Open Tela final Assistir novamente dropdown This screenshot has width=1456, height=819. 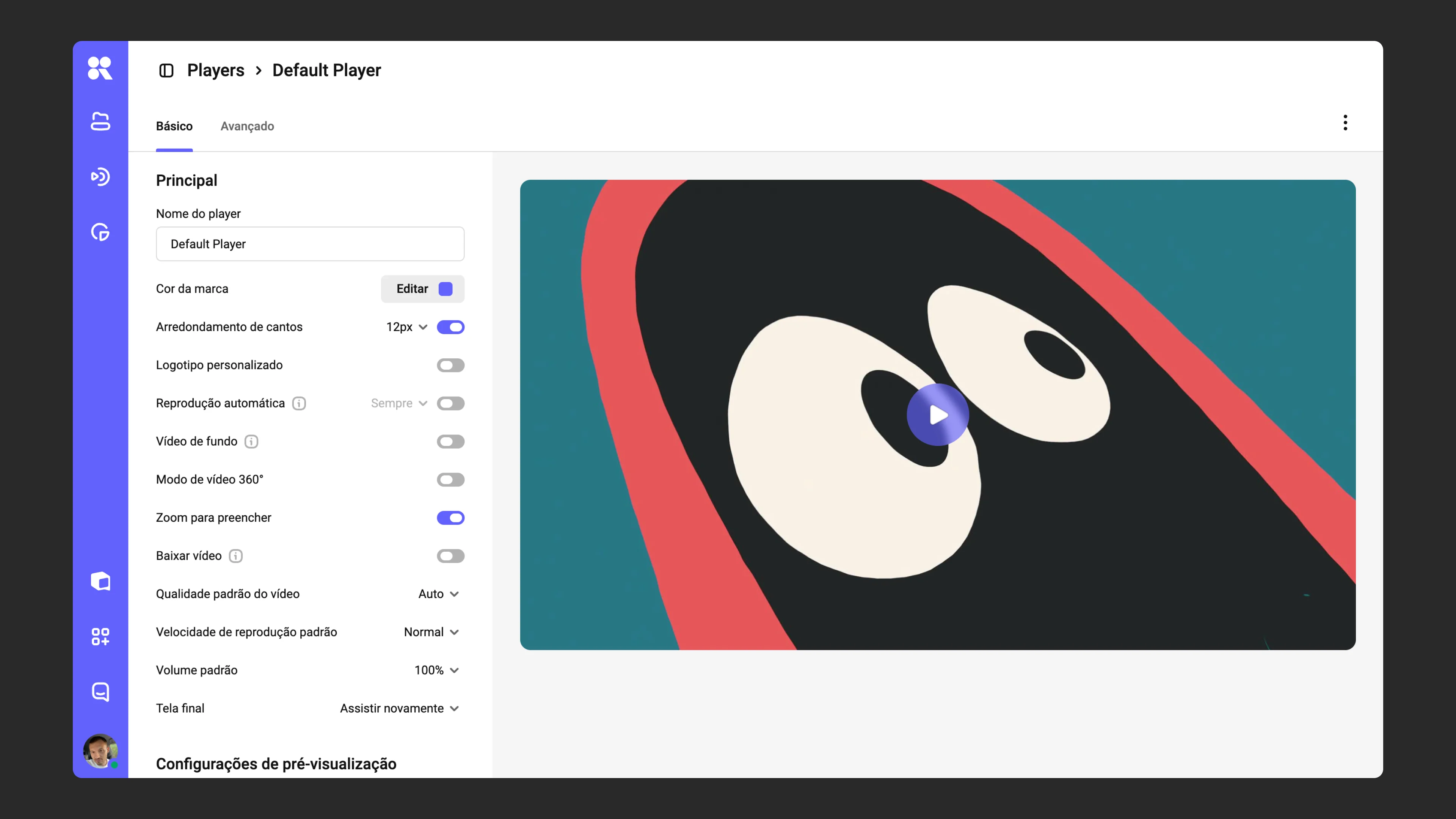point(400,708)
